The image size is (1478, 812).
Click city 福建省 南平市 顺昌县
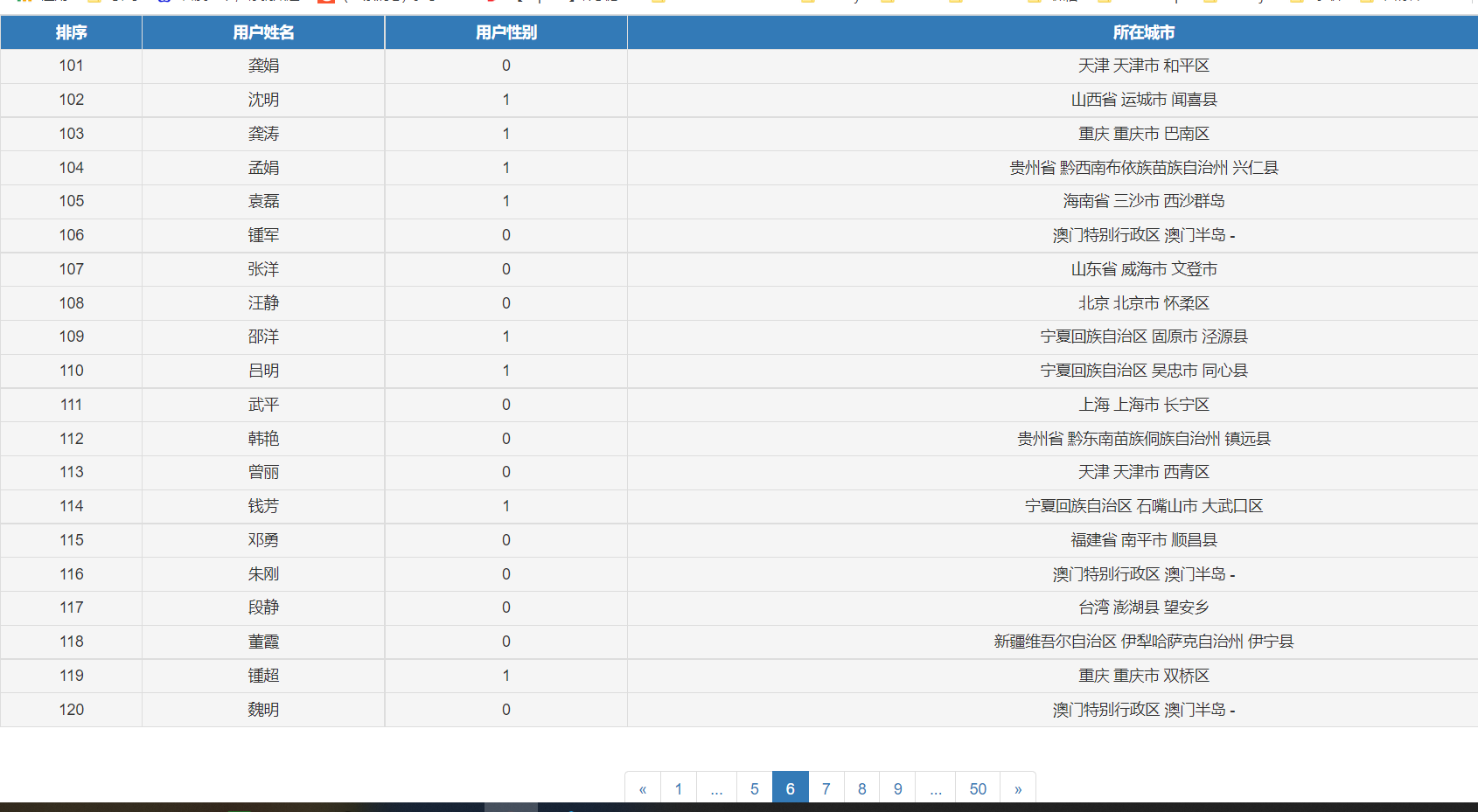tap(1144, 540)
